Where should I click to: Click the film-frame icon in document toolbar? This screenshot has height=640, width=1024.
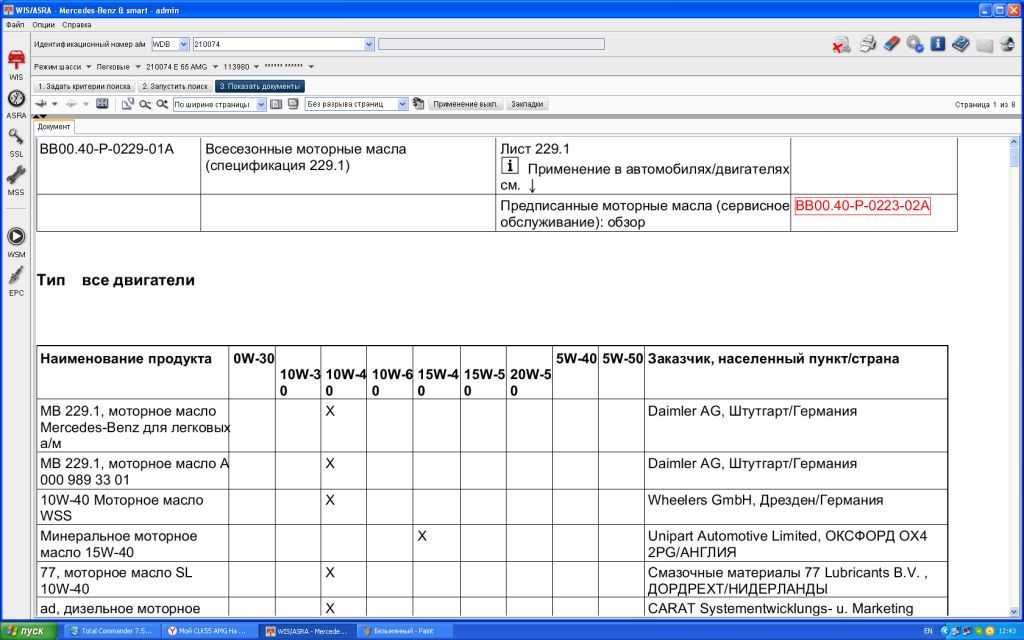pyautogui.click(x=102, y=104)
